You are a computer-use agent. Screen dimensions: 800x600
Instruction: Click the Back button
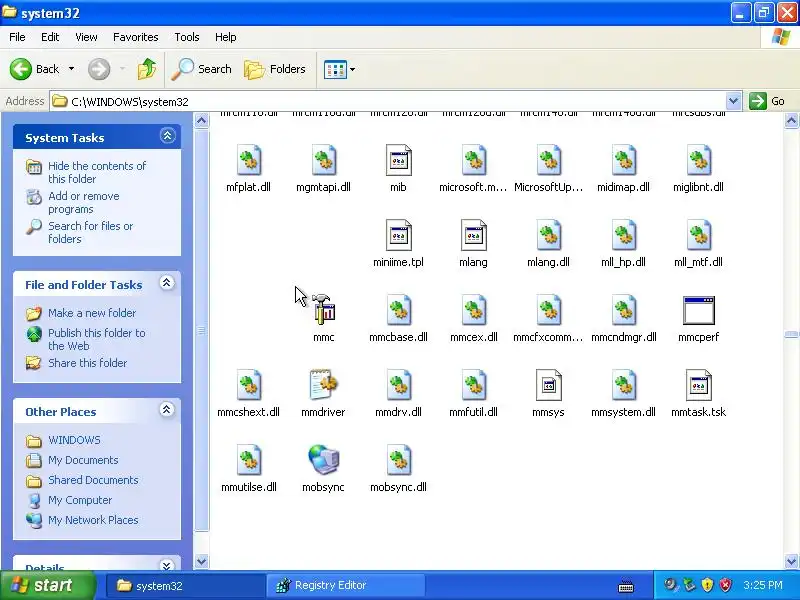(x=35, y=69)
